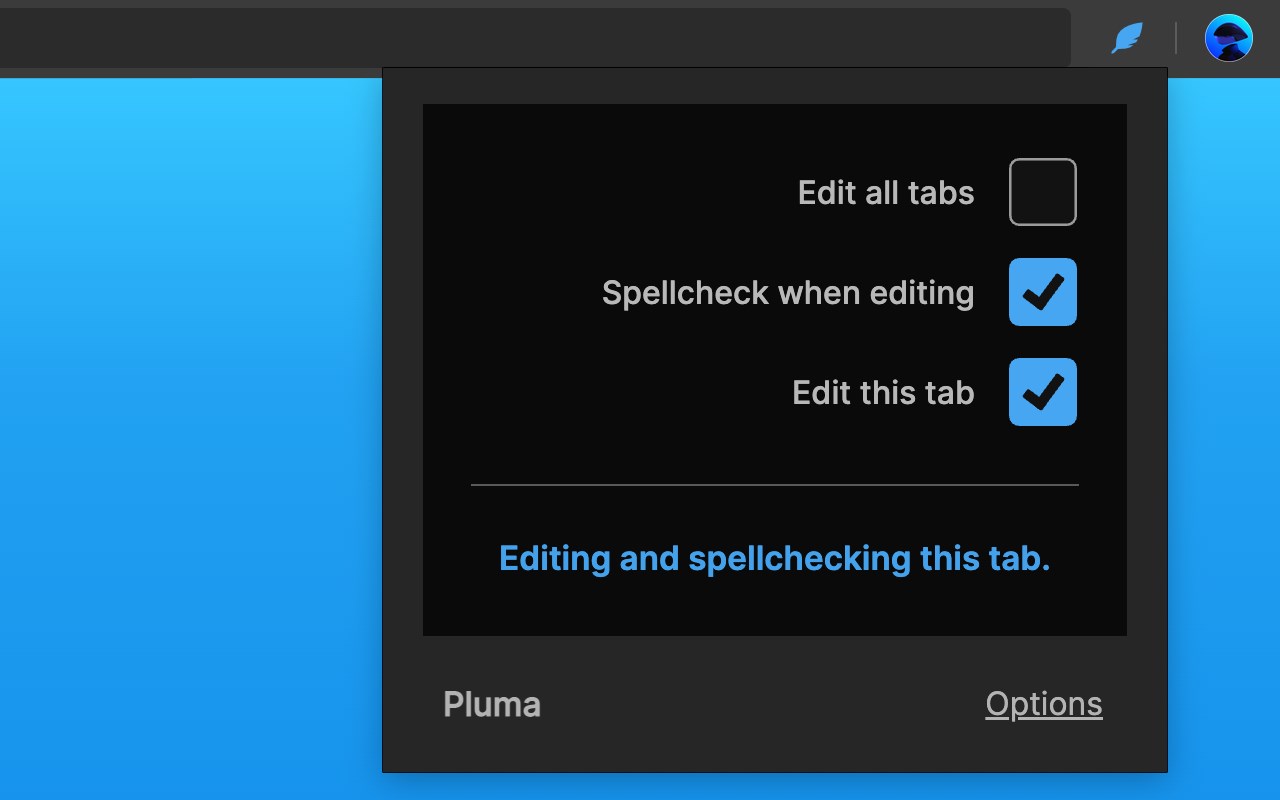Screen dimensions: 1280x800
Task: Click the Pluma feather extension icon
Action: pyautogui.click(x=1127, y=39)
